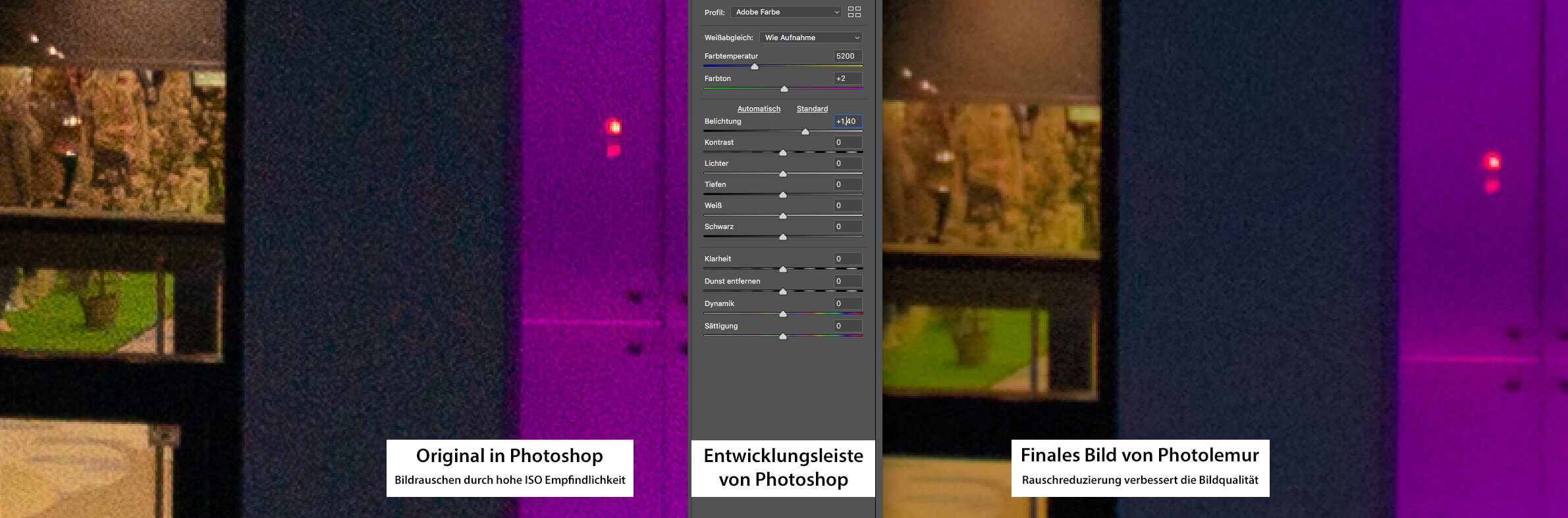Click the Dynamik value field
1568x518 pixels.
[847, 303]
